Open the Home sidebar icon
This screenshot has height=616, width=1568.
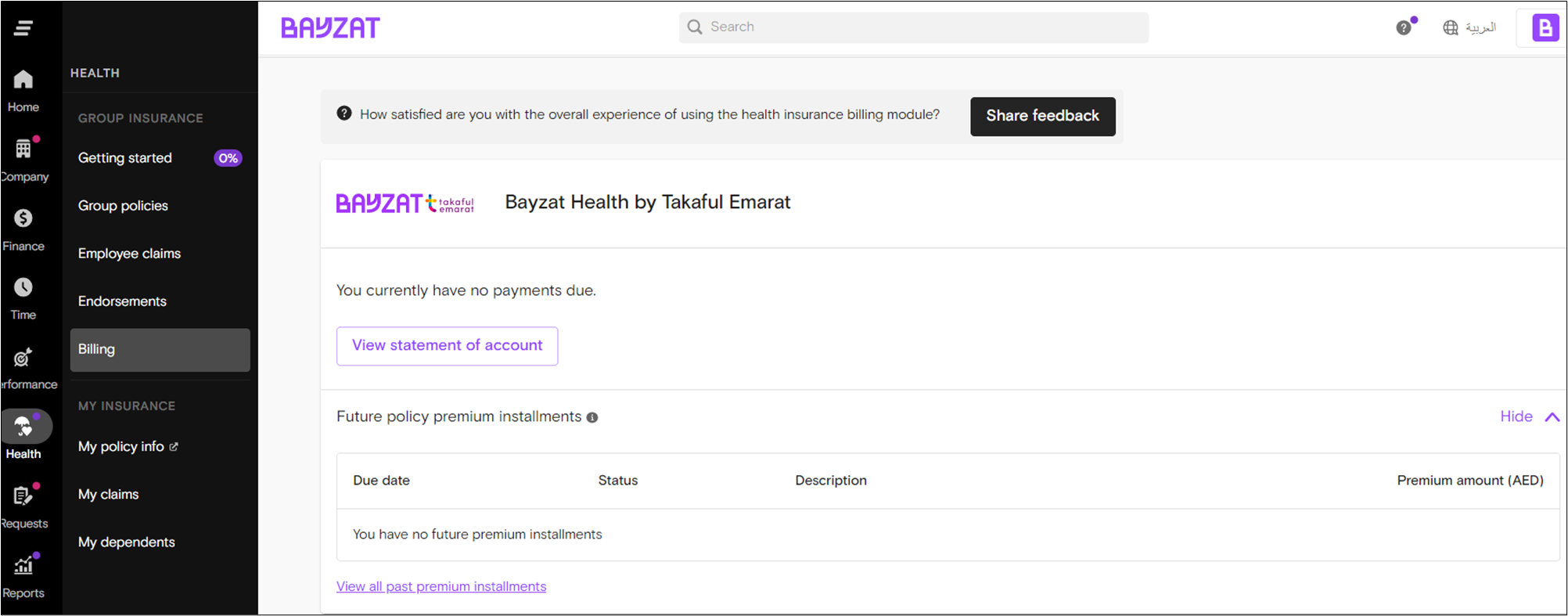pos(23,79)
